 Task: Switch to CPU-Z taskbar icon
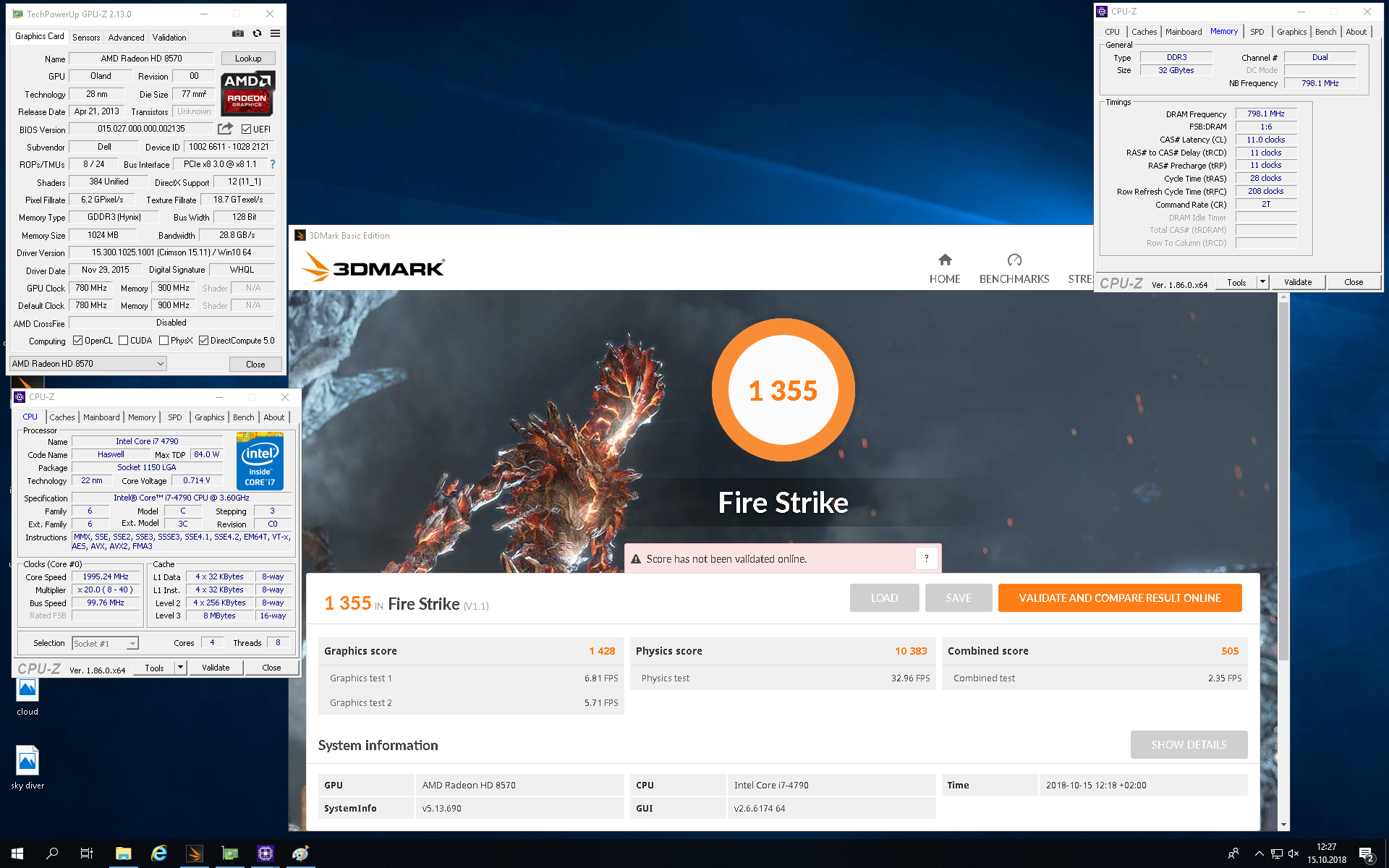(x=266, y=854)
